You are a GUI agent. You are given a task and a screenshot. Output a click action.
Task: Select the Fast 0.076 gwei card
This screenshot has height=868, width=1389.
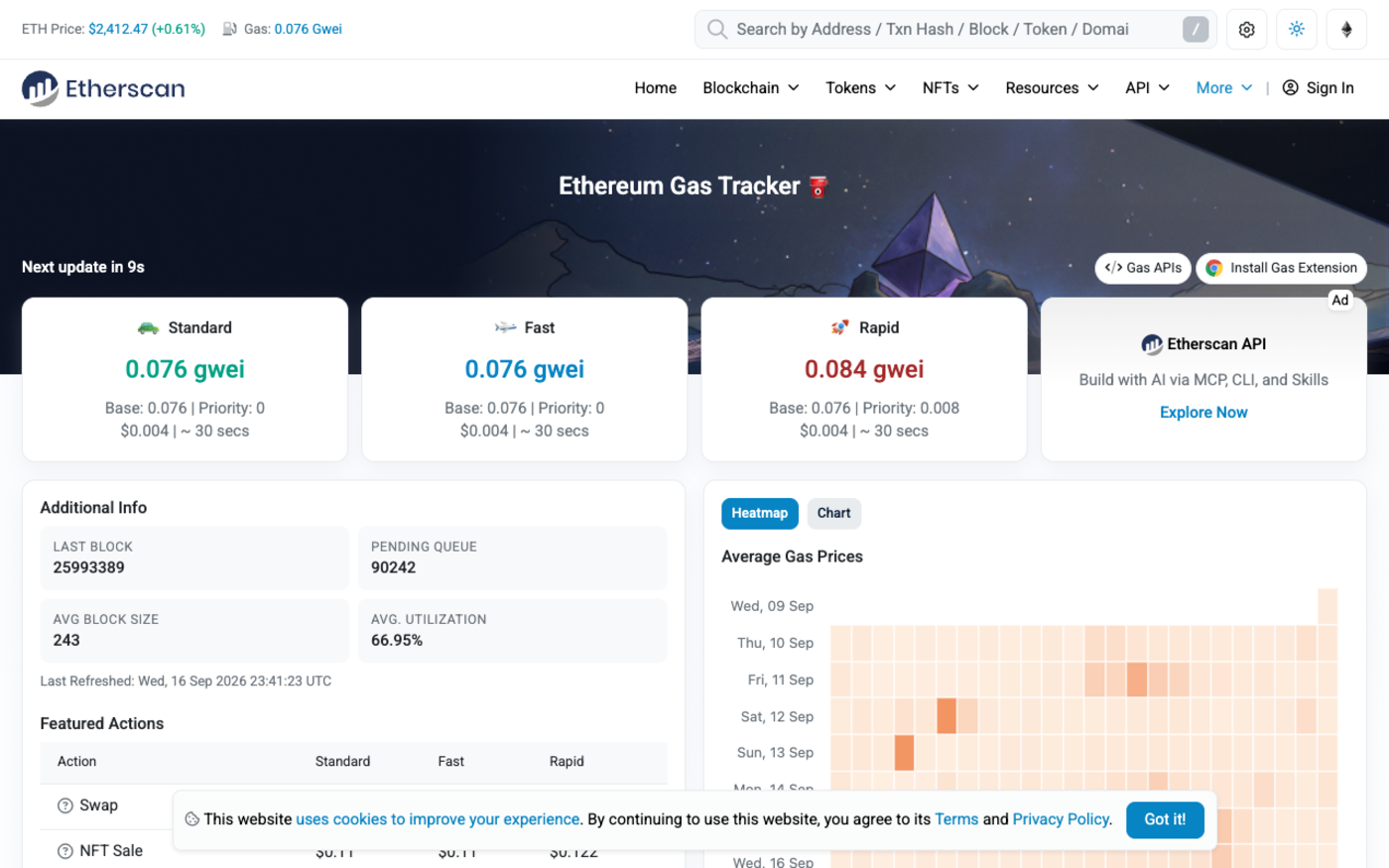tap(525, 379)
